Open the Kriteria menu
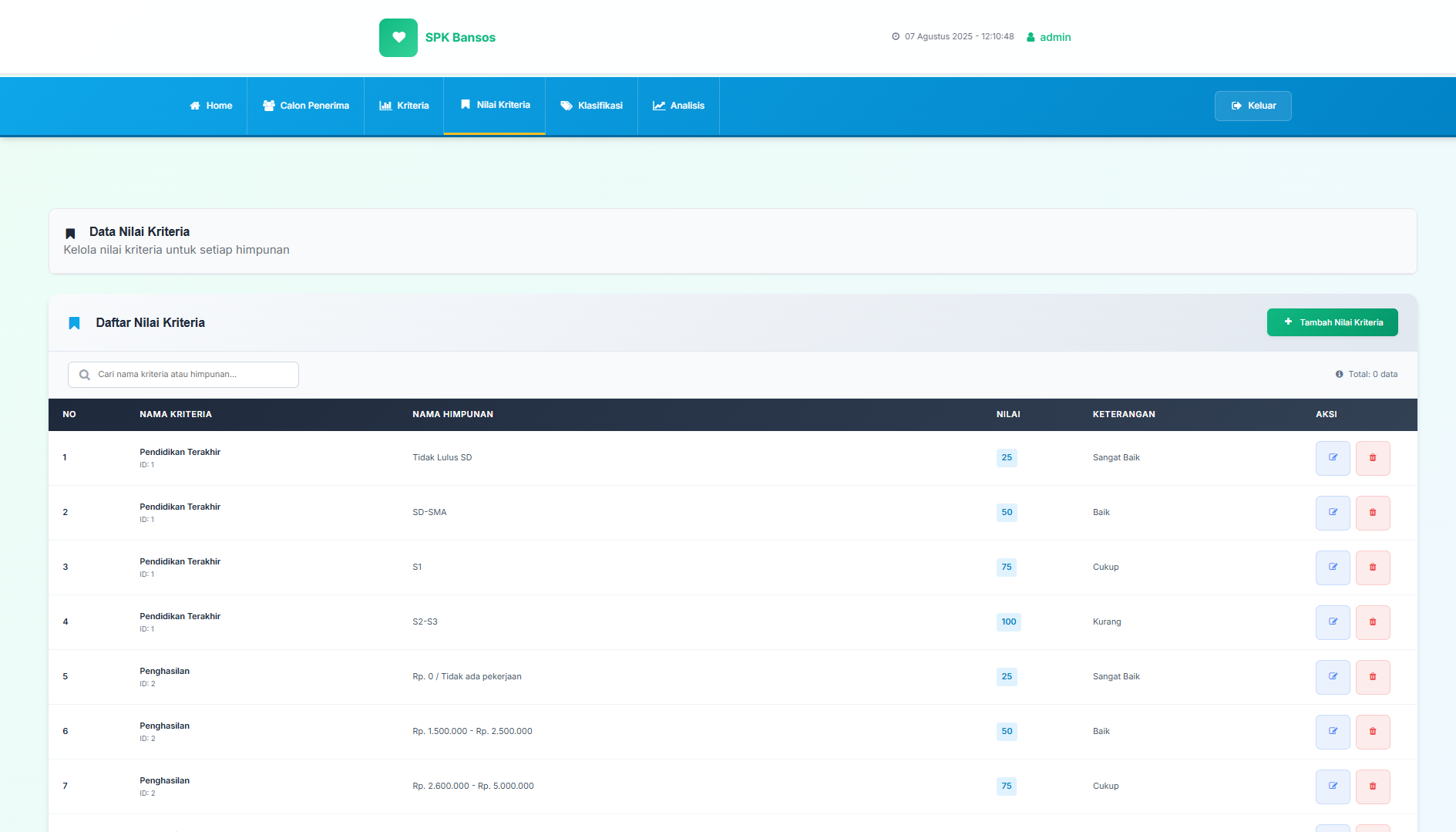This screenshot has width=1456, height=832. [x=404, y=106]
